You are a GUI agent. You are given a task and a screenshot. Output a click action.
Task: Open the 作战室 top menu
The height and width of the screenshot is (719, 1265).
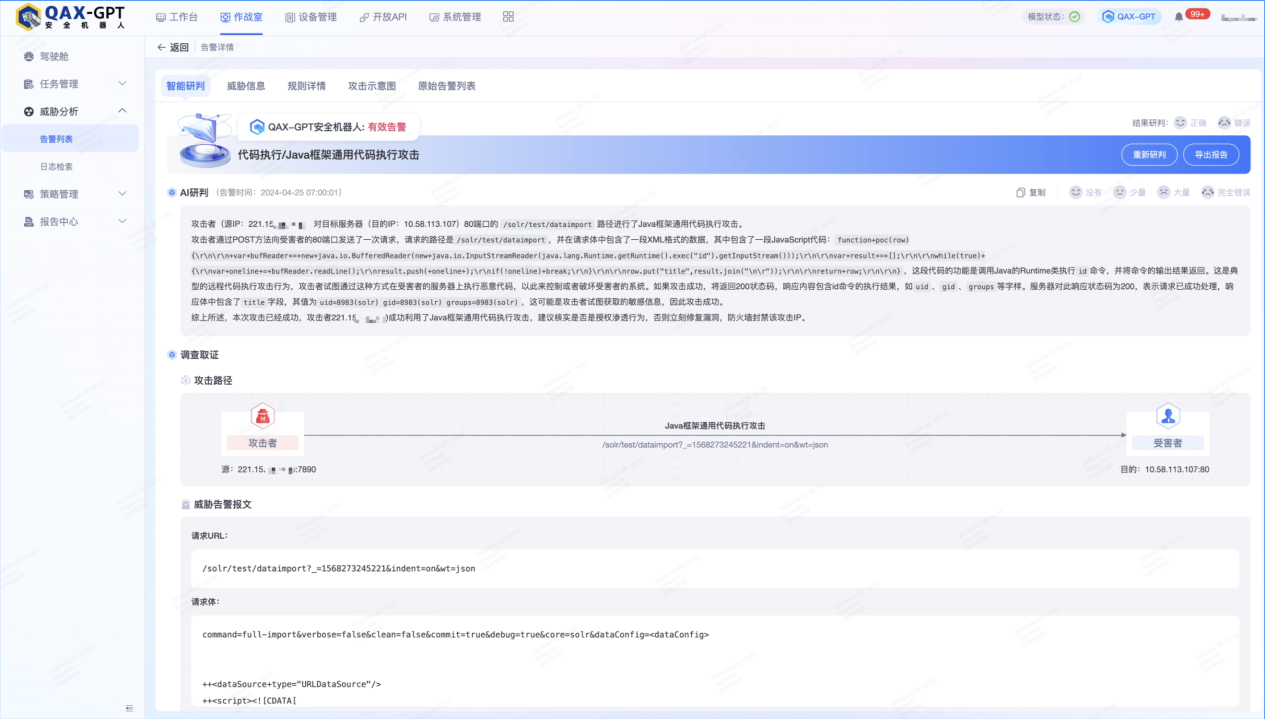pos(241,17)
